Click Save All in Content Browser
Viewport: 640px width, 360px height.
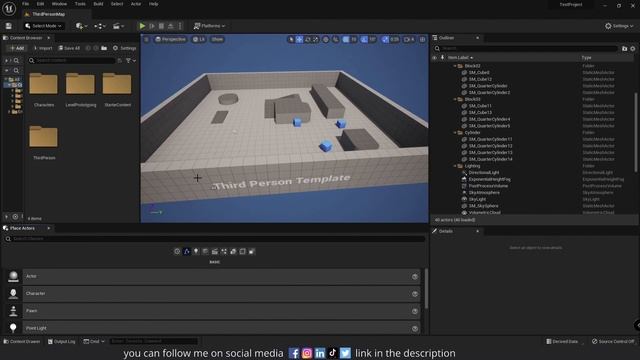[69, 48]
